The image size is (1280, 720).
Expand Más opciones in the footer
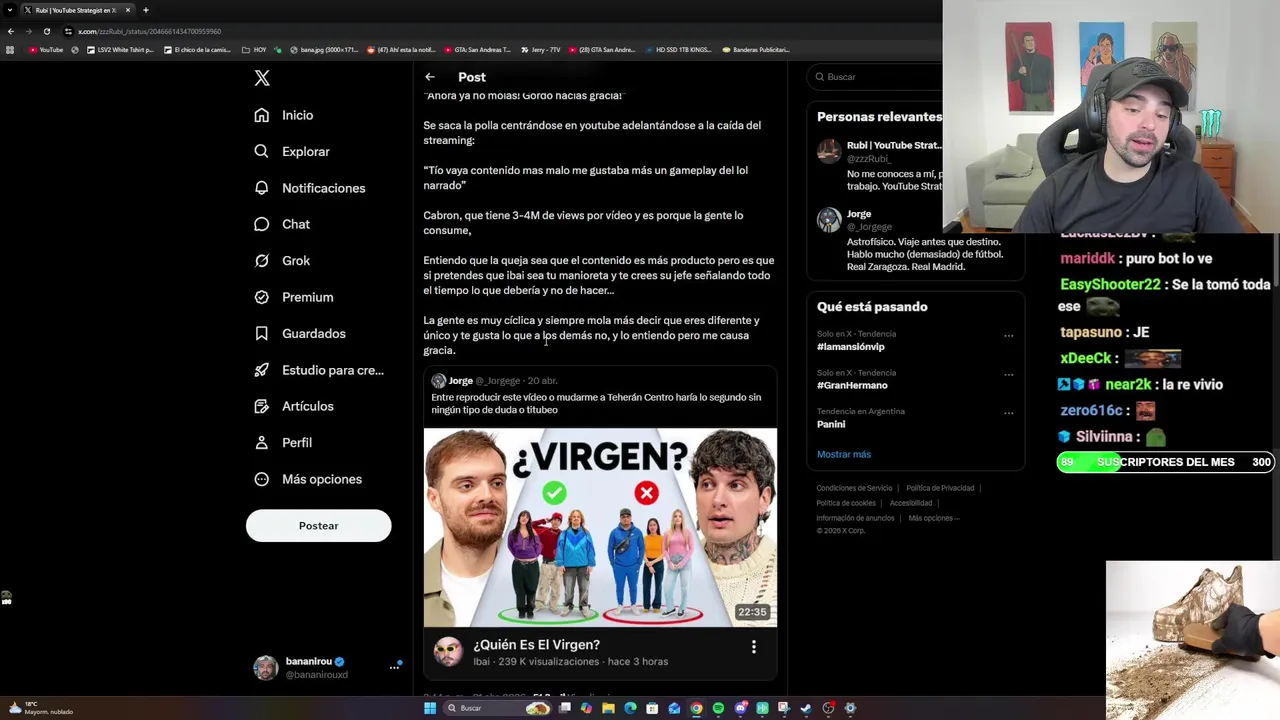click(x=934, y=518)
